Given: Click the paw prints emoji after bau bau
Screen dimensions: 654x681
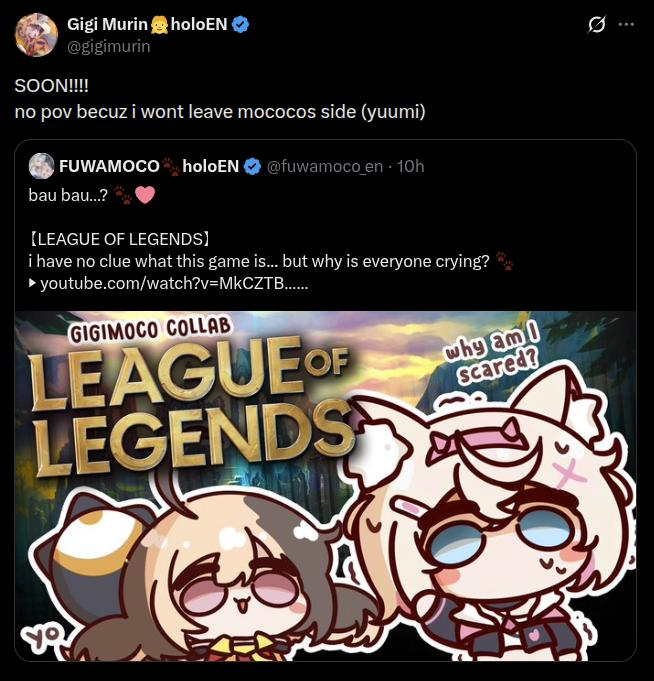Looking at the screenshot, I should [x=122, y=195].
